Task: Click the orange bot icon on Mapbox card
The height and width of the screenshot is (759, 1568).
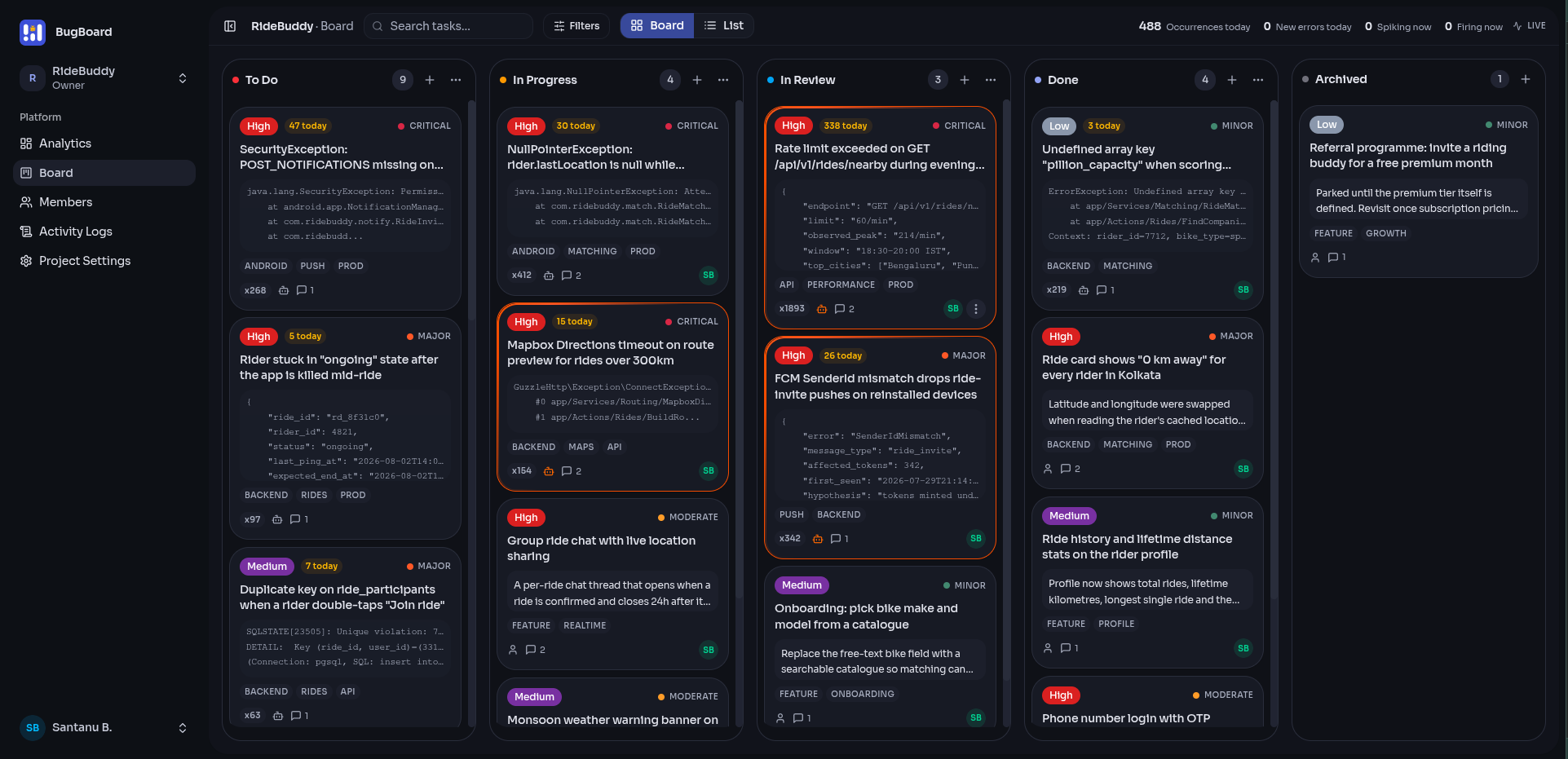Action: (549, 471)
